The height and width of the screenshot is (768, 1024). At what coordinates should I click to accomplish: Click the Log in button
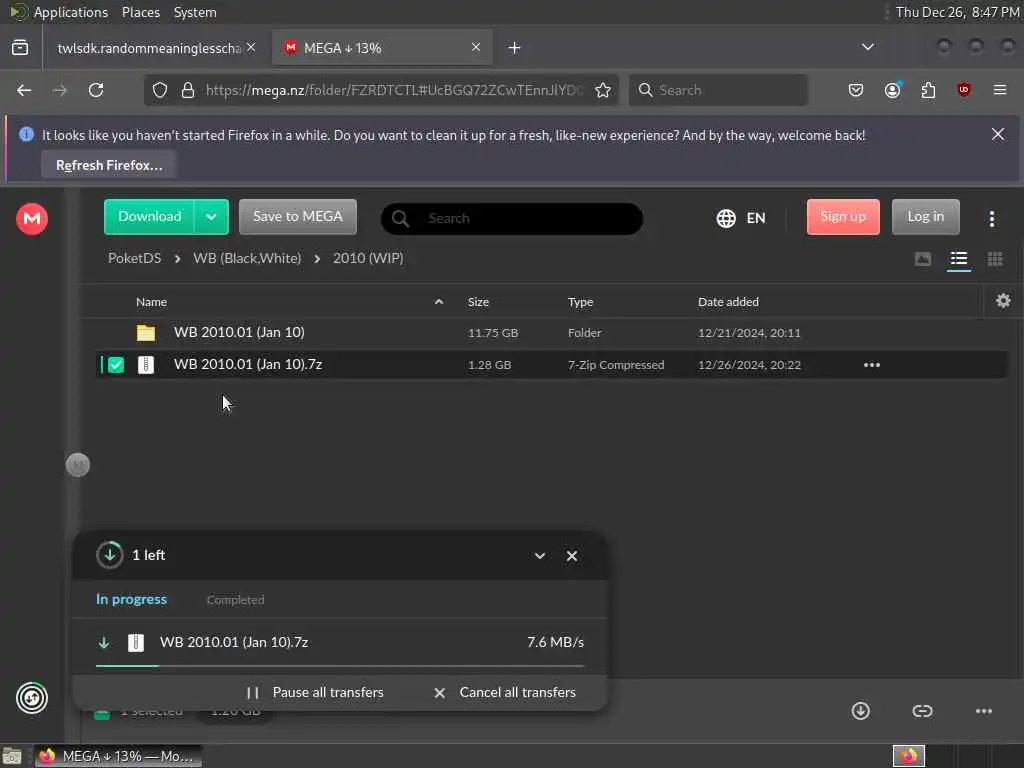(925, 217)
